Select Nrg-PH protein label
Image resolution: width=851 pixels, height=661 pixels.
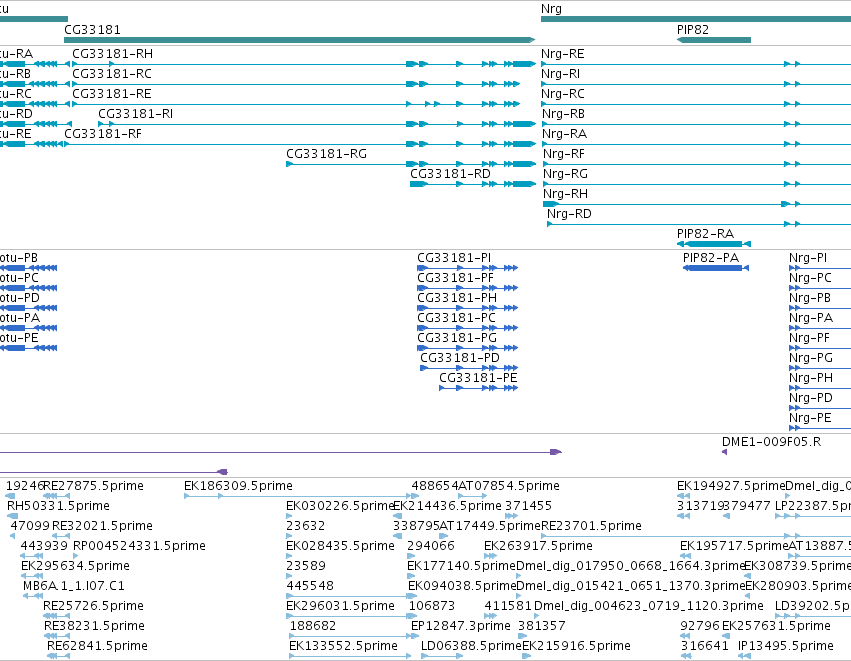(x=810, y=378)
